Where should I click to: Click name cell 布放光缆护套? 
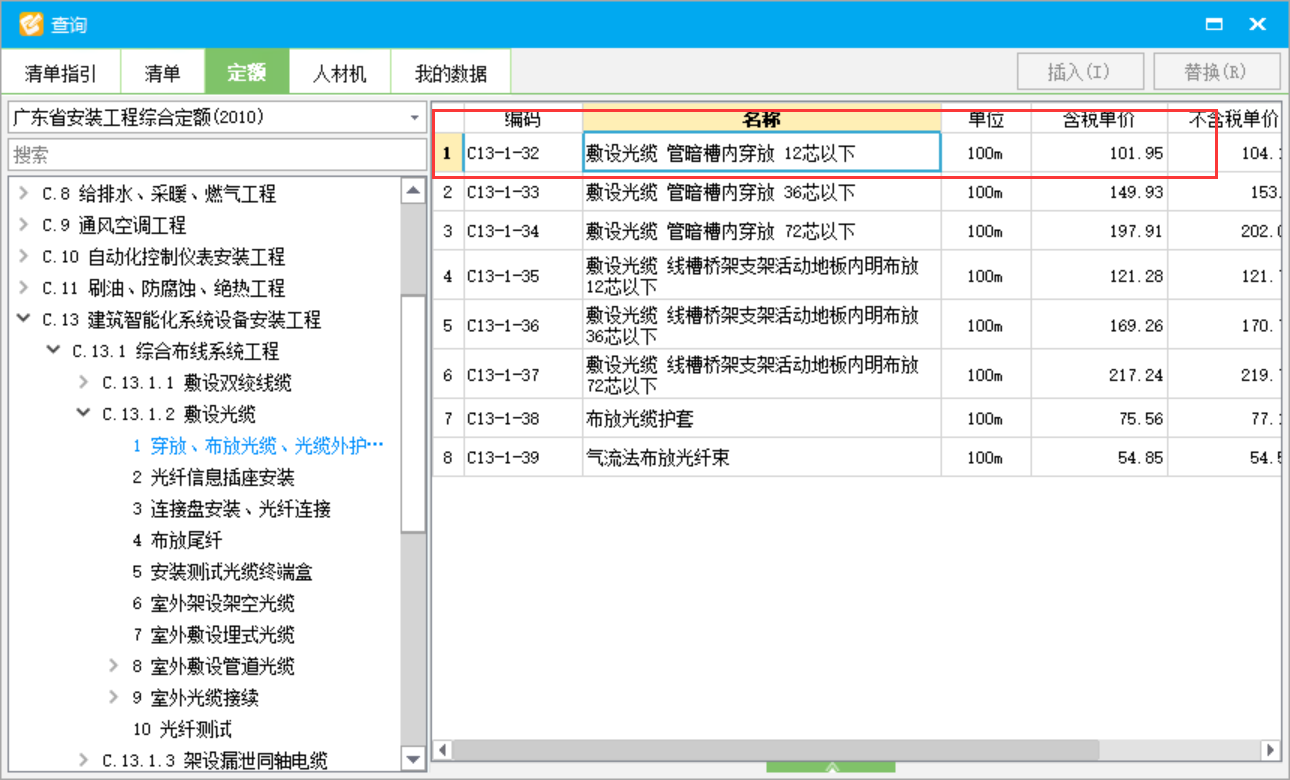[762, 419]
